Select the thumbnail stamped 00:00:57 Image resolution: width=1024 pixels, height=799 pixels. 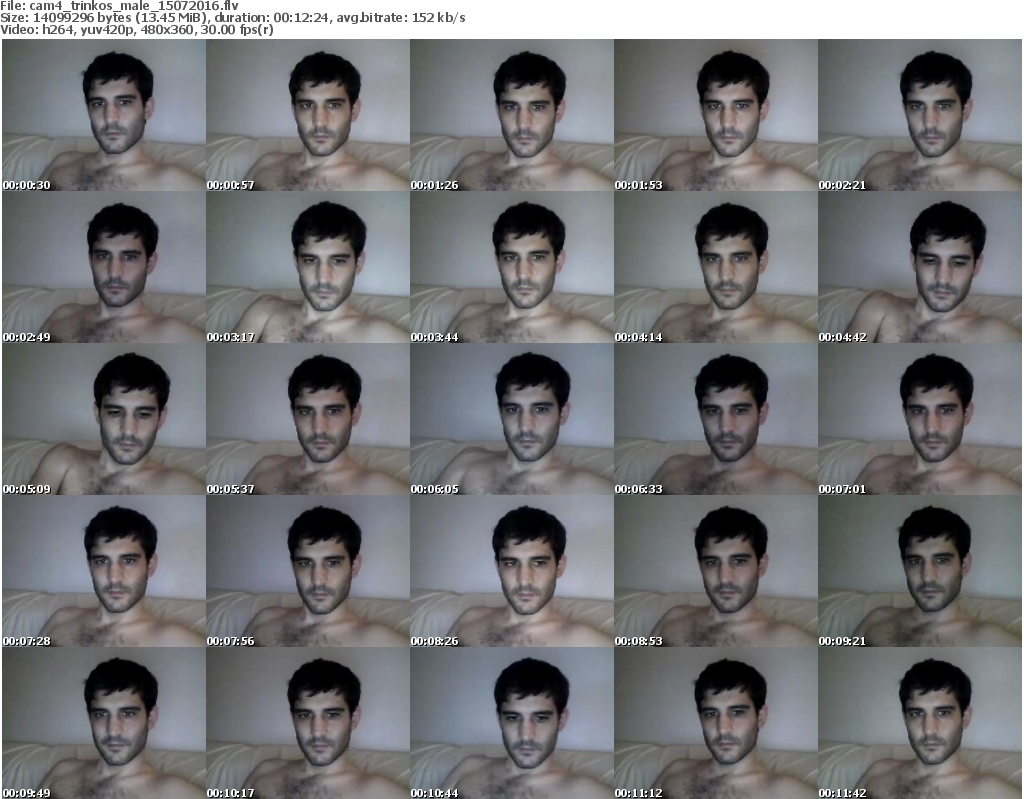tap(308, 115)
